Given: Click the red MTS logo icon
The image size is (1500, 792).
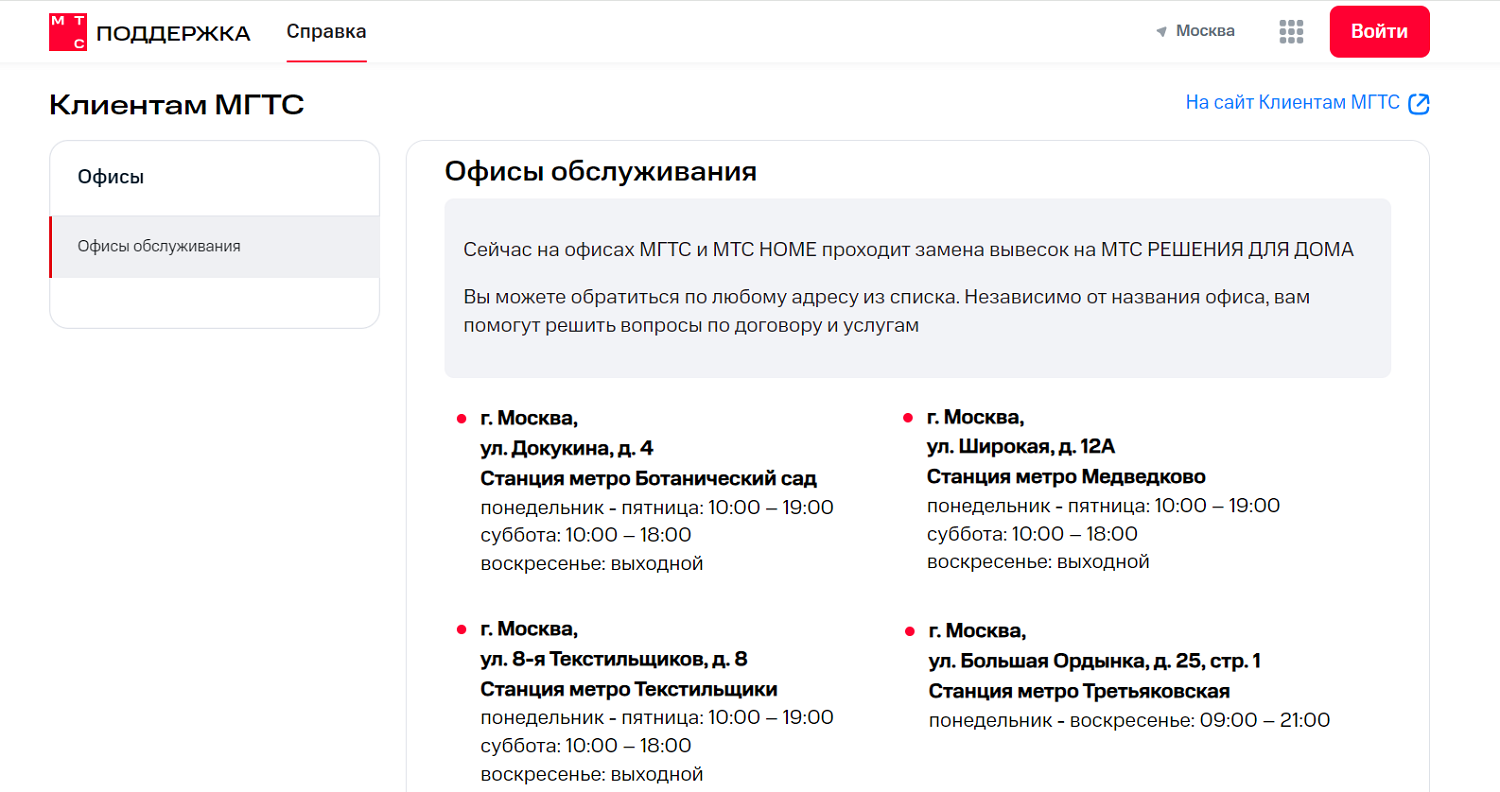Looking at the screenshot, I should pos(68,32).
